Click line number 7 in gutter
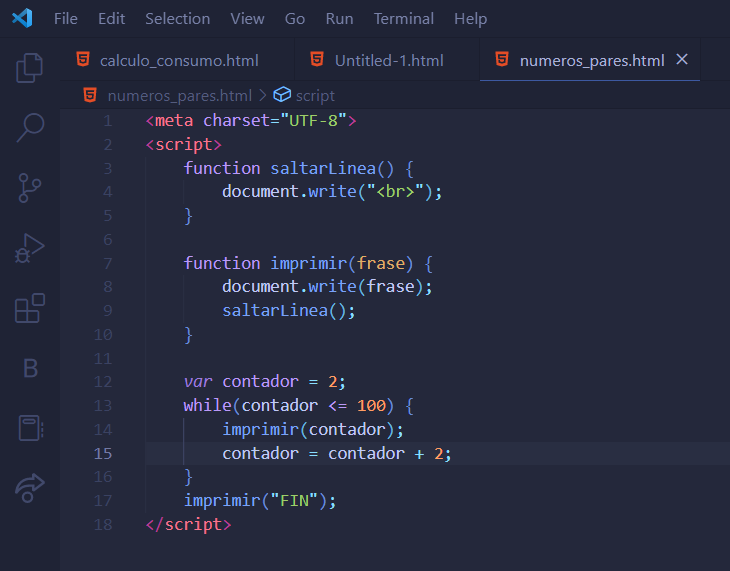The image size is (730, 571). click(108, 264)
